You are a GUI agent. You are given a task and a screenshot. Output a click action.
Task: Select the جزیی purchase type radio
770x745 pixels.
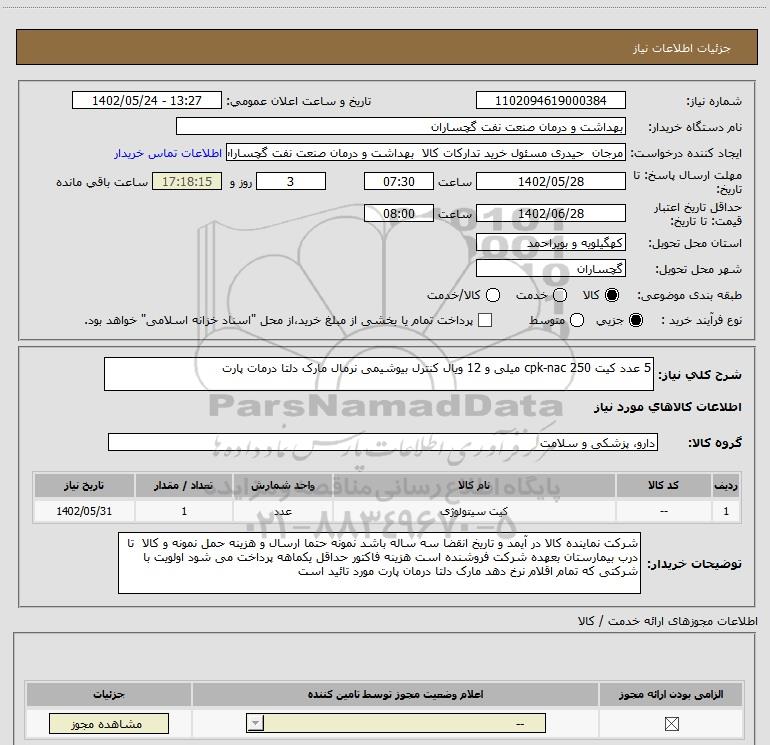click(x=635, y=321)
